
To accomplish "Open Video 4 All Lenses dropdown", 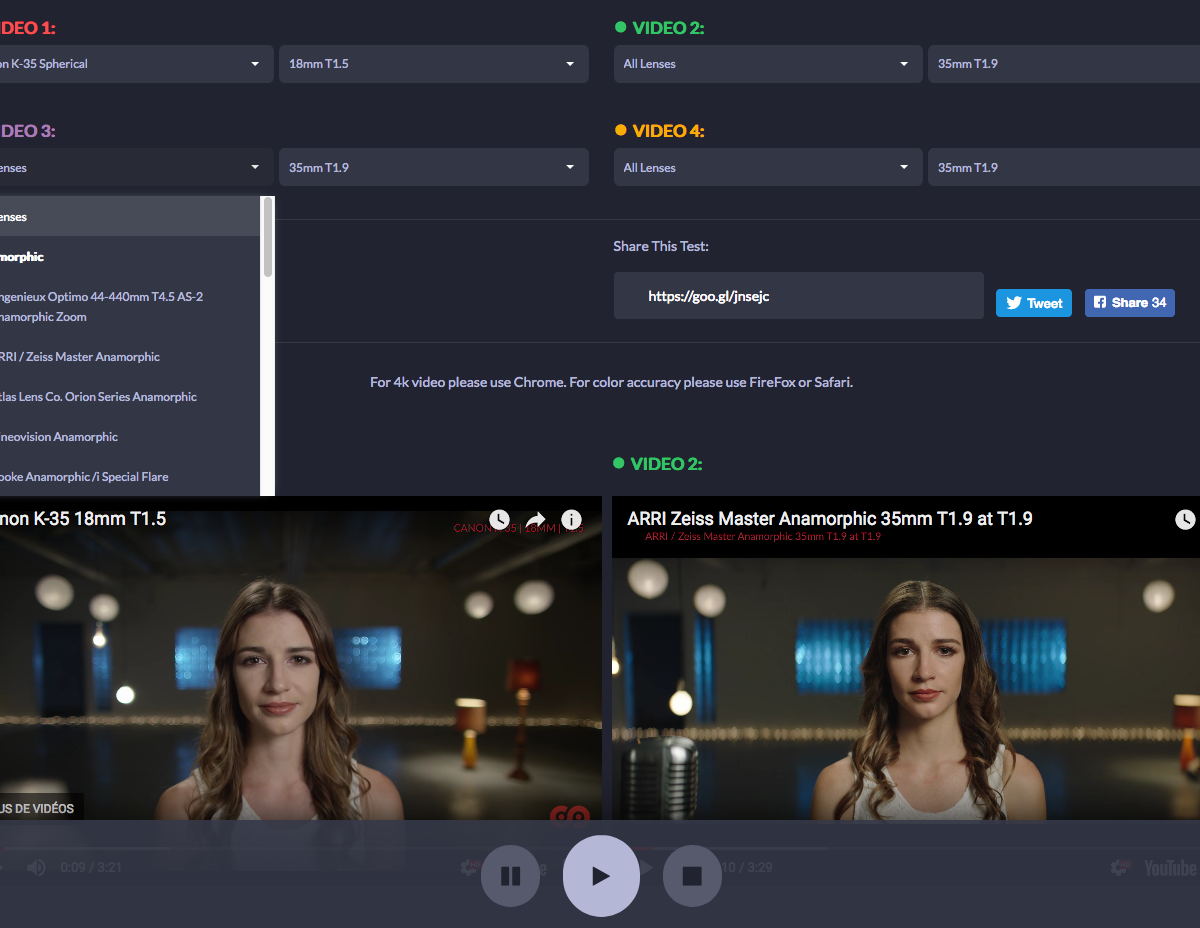I will pos(768,168).
